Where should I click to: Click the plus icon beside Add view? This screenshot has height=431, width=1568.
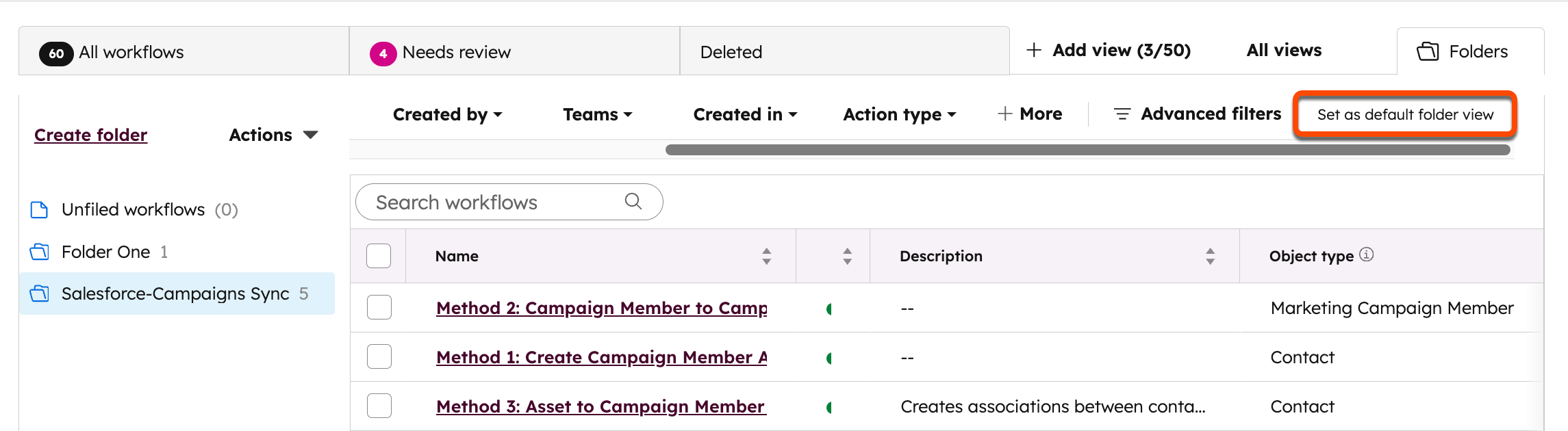(1034, 50)
